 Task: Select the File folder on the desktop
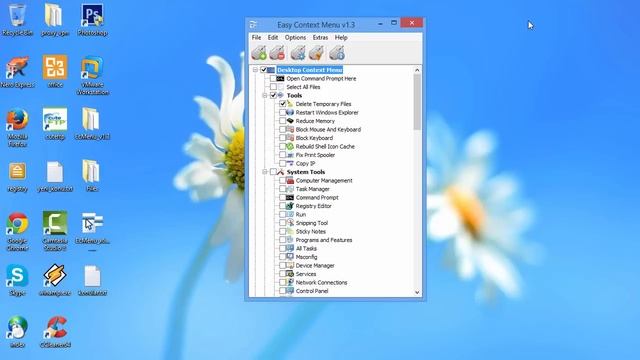tap(91, 176)
